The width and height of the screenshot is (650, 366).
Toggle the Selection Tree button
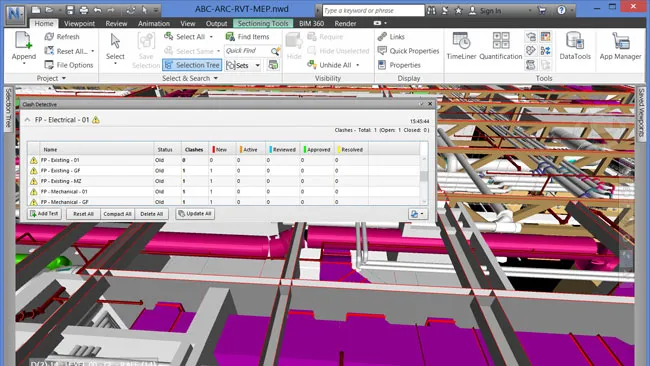(192, 65)
